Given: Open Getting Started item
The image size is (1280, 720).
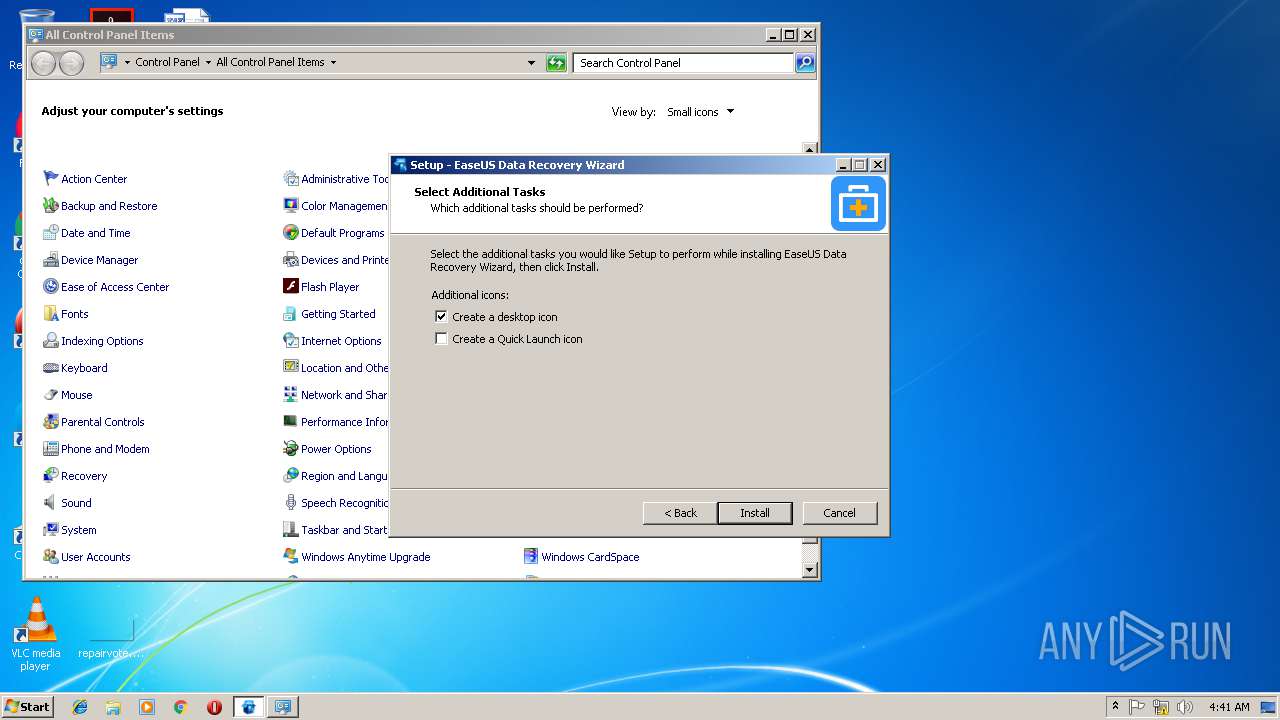Looking at the screenshot, I should tap(329, 314).
